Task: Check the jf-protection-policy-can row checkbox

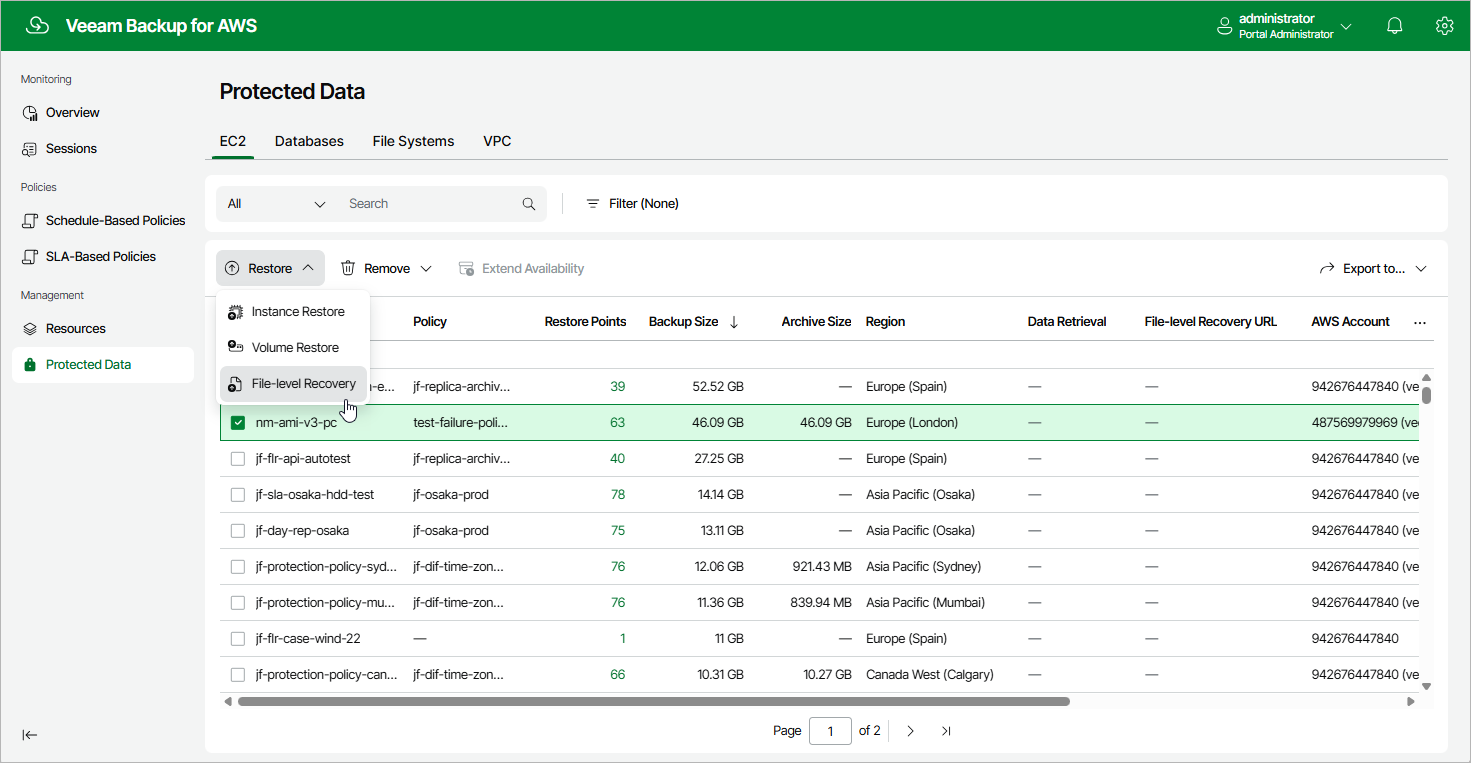Action: (x=238, y=675)
